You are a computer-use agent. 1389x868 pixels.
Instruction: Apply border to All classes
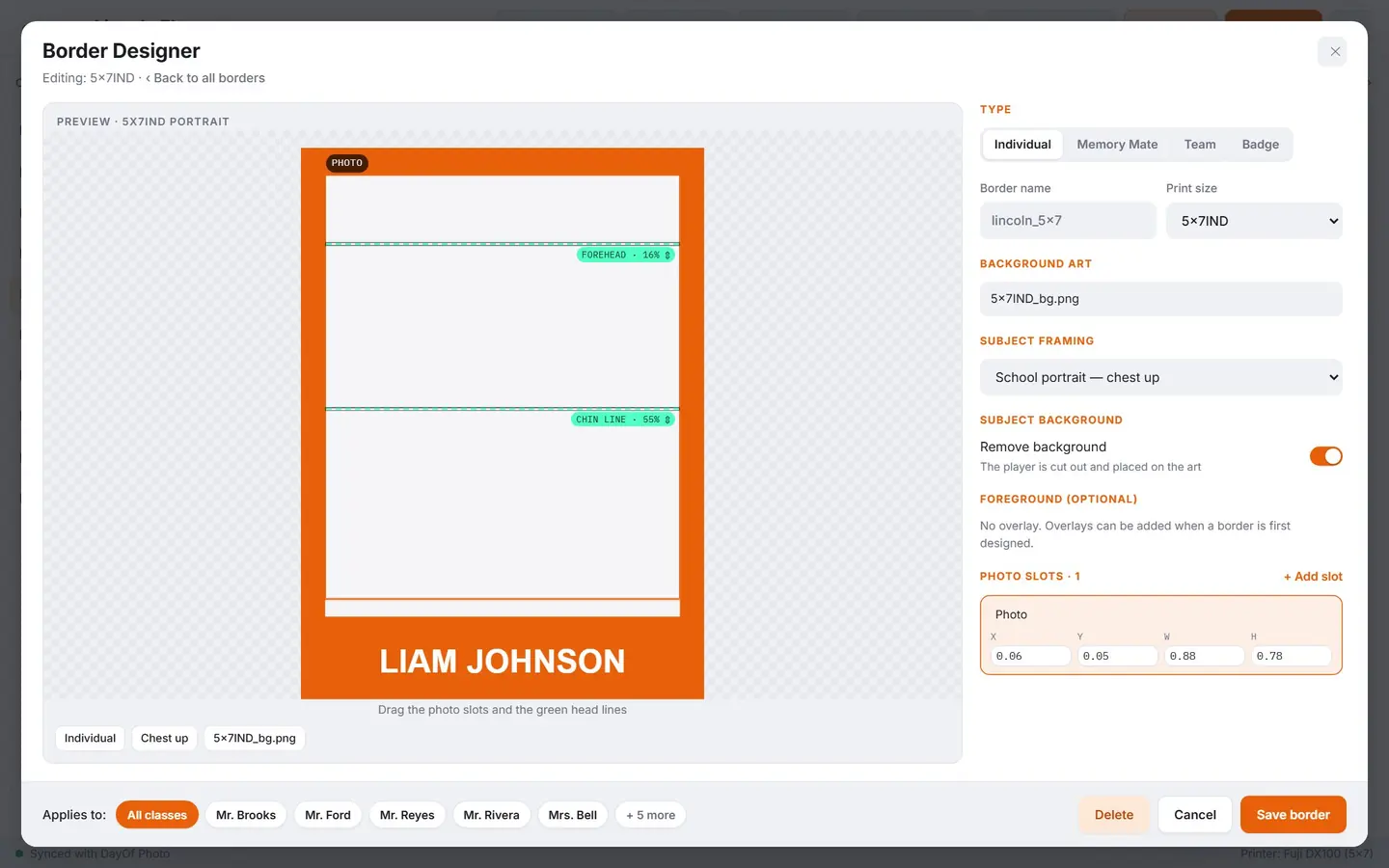tap(157, 815)
